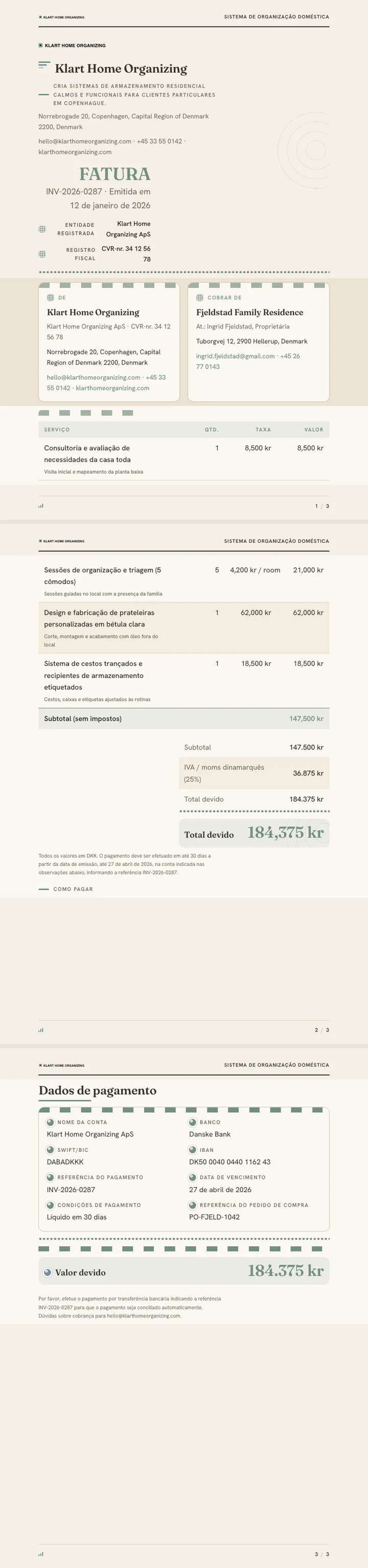The image size is (368, 1568).
Task: Click the sphere icon next to IBAN
Action: [193, 1150]
